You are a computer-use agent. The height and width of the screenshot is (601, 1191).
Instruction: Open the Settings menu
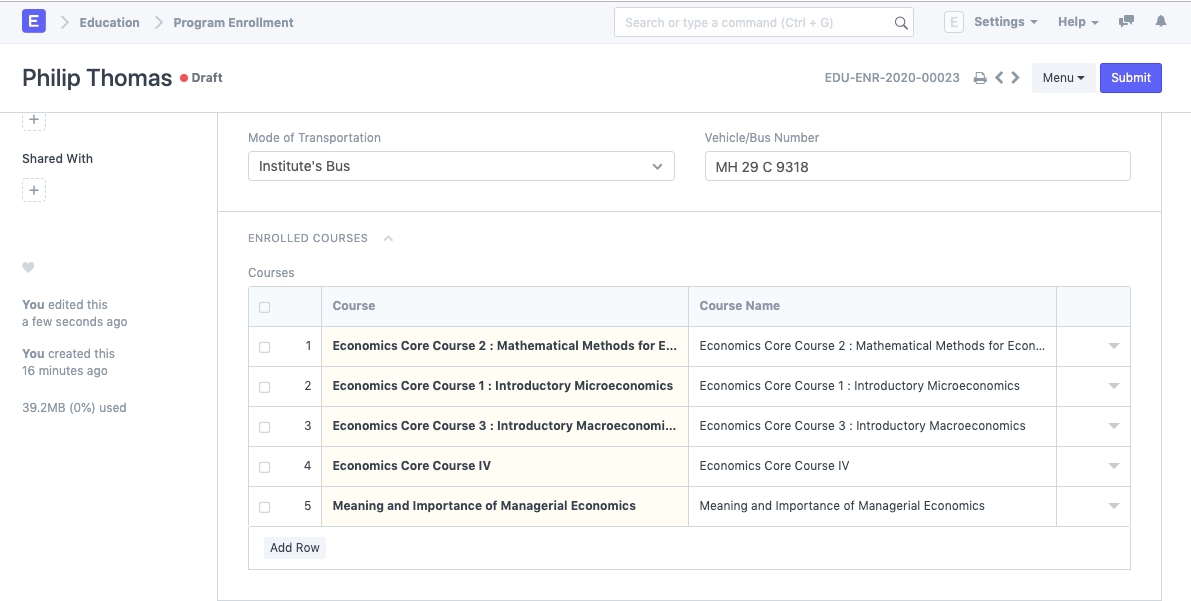coord(1005,22)
